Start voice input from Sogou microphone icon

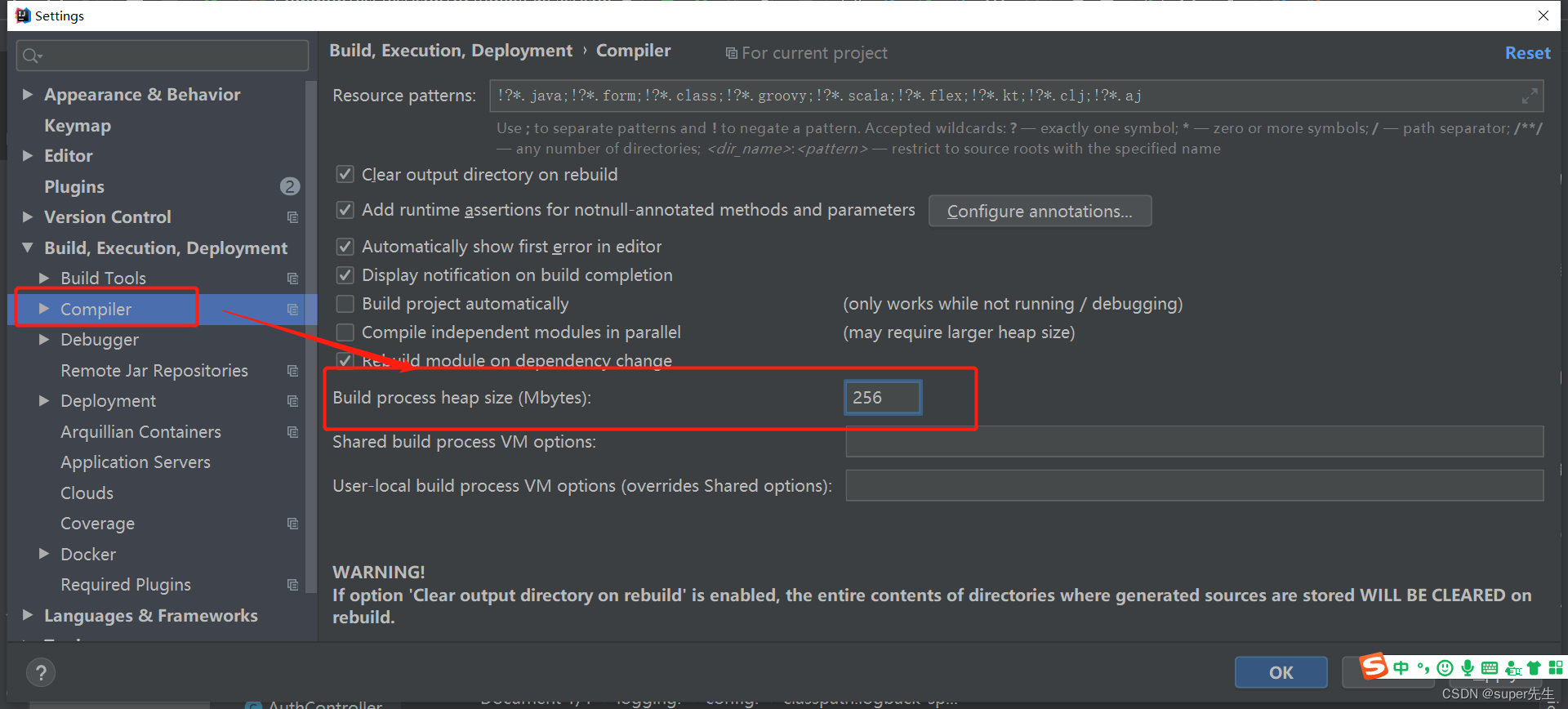pos(1468,667)
